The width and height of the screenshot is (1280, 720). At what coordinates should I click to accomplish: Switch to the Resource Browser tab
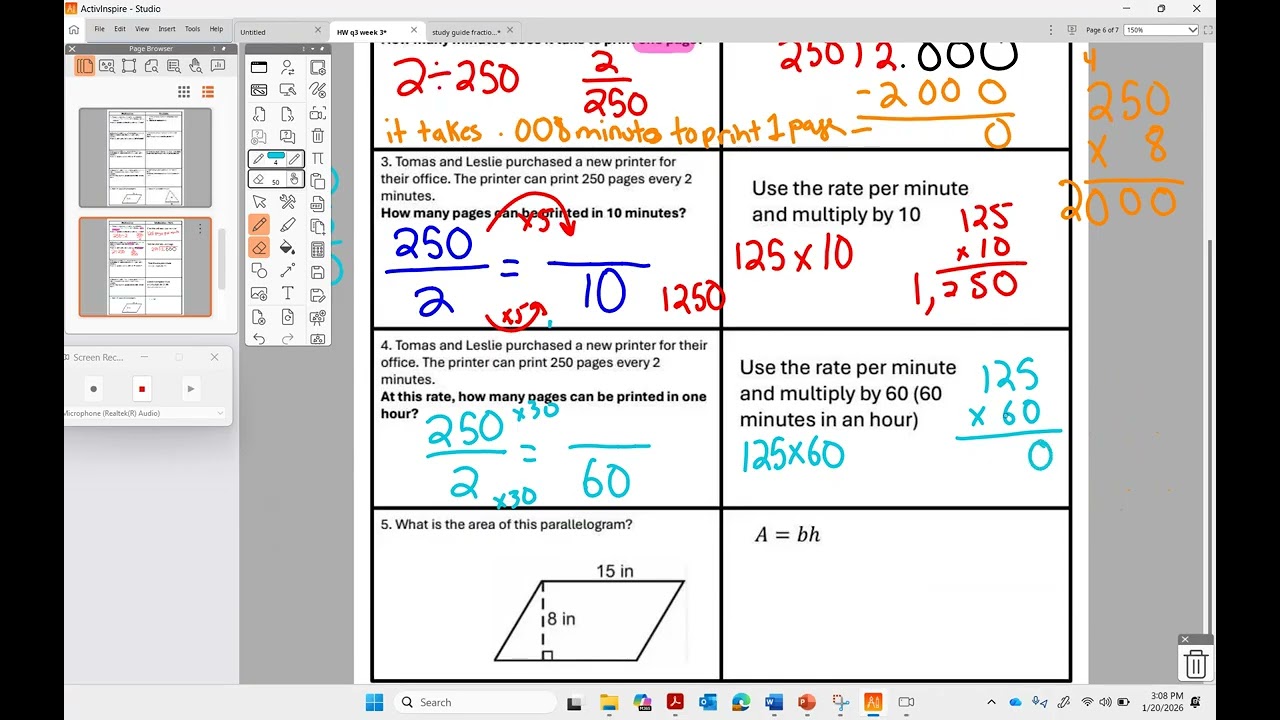106,66
